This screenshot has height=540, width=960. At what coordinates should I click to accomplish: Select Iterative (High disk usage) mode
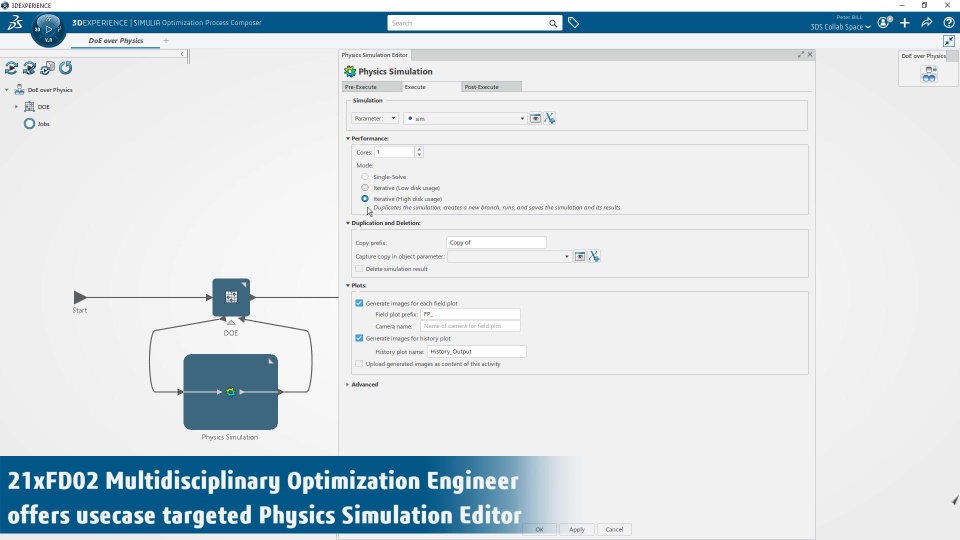(x=365, y=198)
